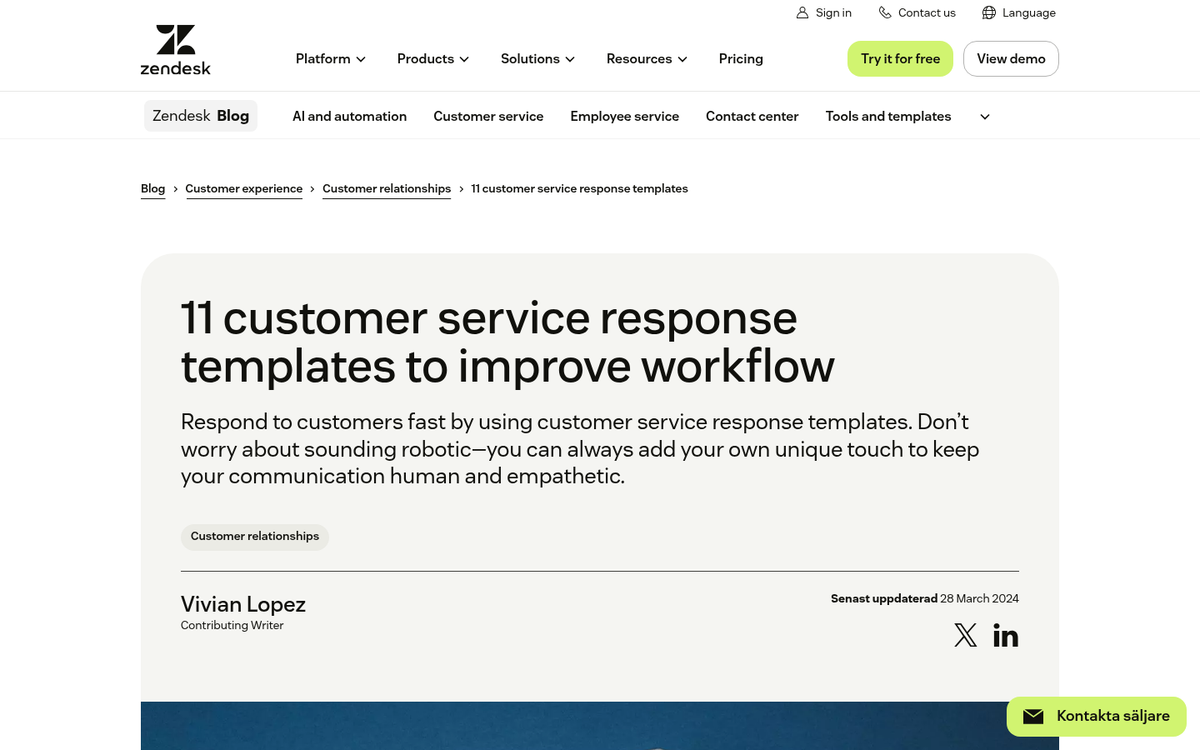Open the Language globe icon

click(x=988, y=12)
